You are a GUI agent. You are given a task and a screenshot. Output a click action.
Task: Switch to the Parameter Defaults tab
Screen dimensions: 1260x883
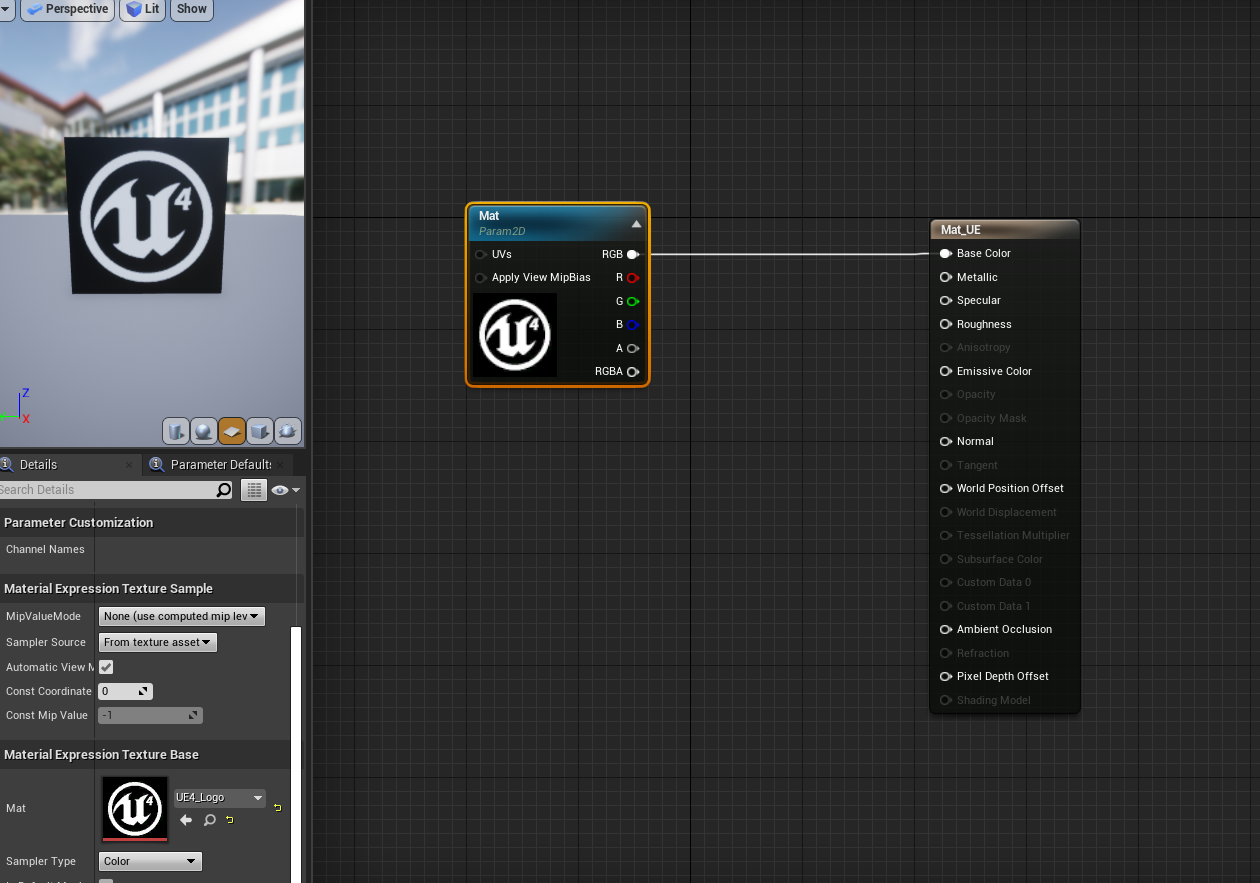[218, 464]
